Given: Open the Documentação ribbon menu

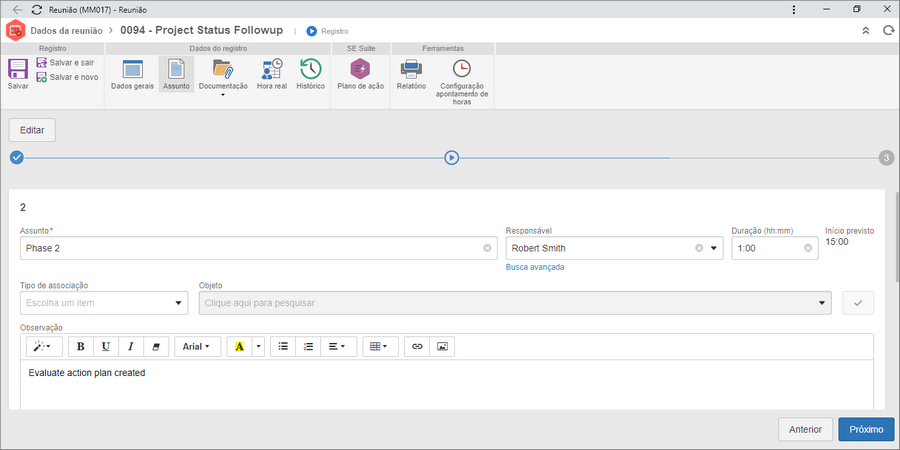Looking at the screenshot, I should click(223, 76).
